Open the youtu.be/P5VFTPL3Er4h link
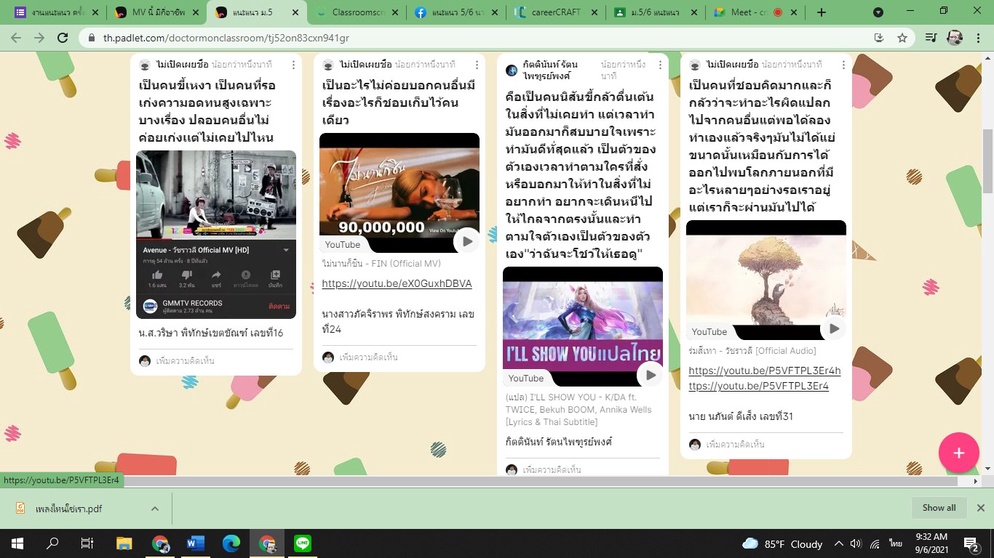Viewport: 994px width, 558px height. coord(765,370)
